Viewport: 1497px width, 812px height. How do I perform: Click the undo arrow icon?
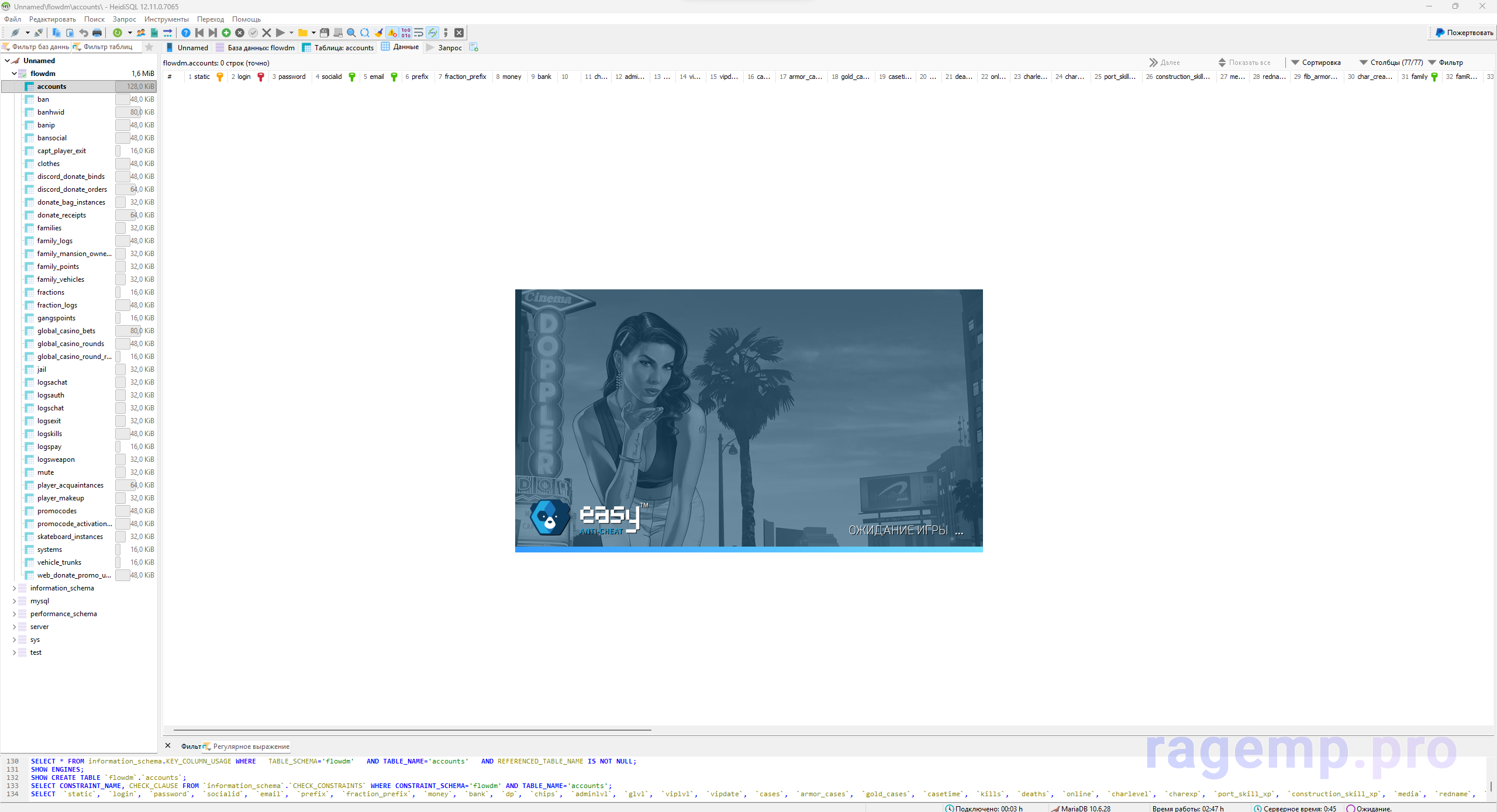point(84,33)
